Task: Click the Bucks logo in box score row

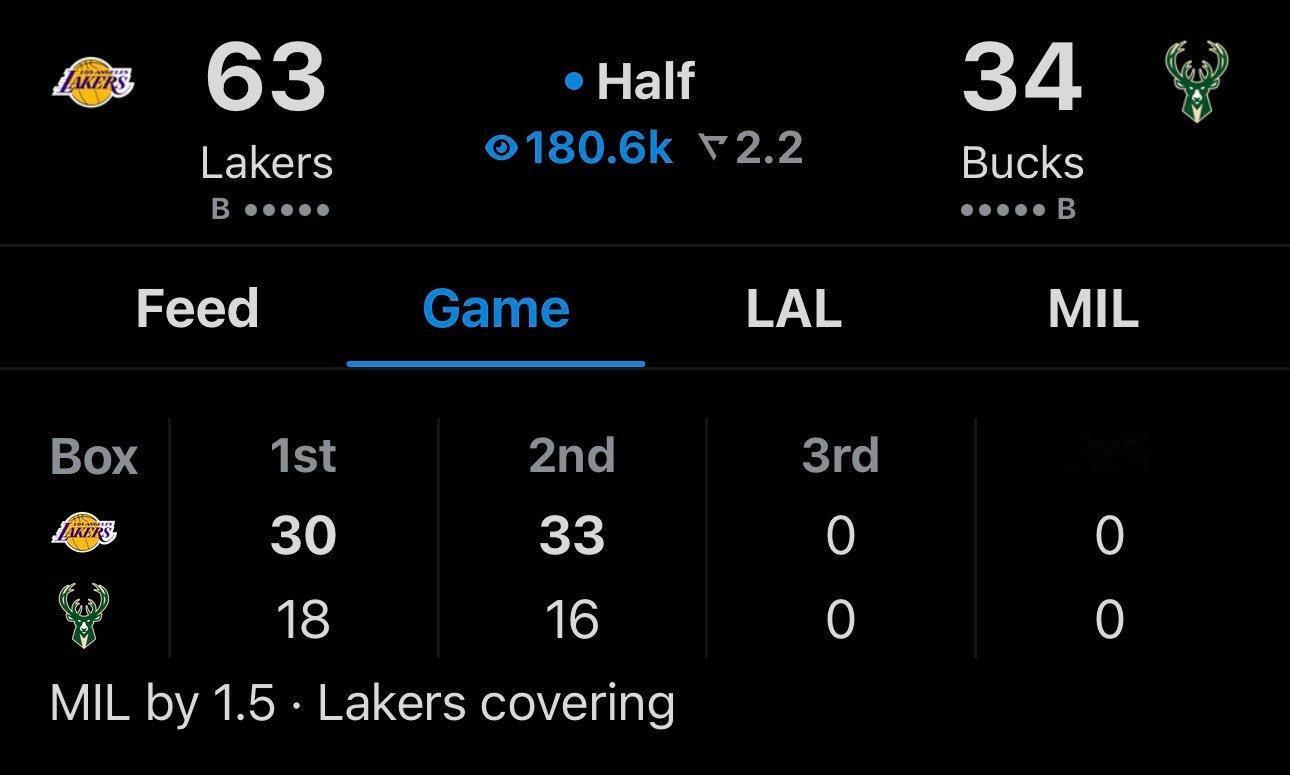Action: tap(84, 616)
